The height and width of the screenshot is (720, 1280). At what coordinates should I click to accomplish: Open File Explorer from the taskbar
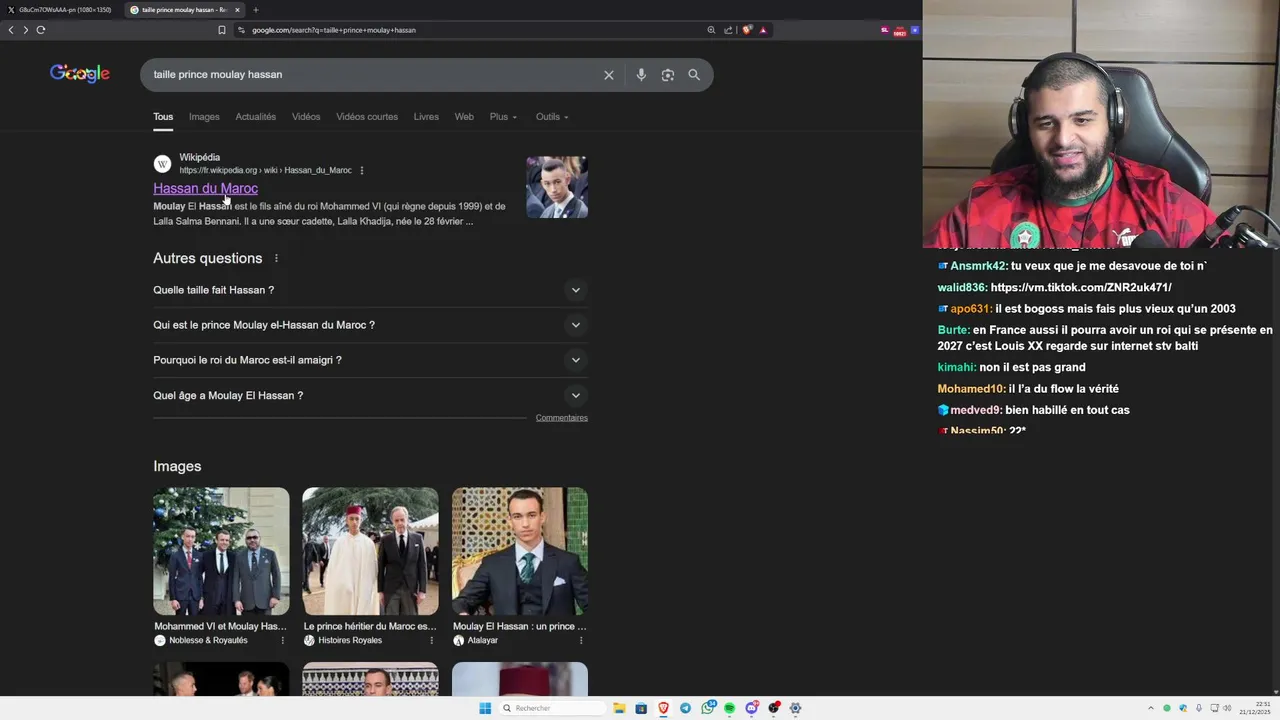click(619, 708)
